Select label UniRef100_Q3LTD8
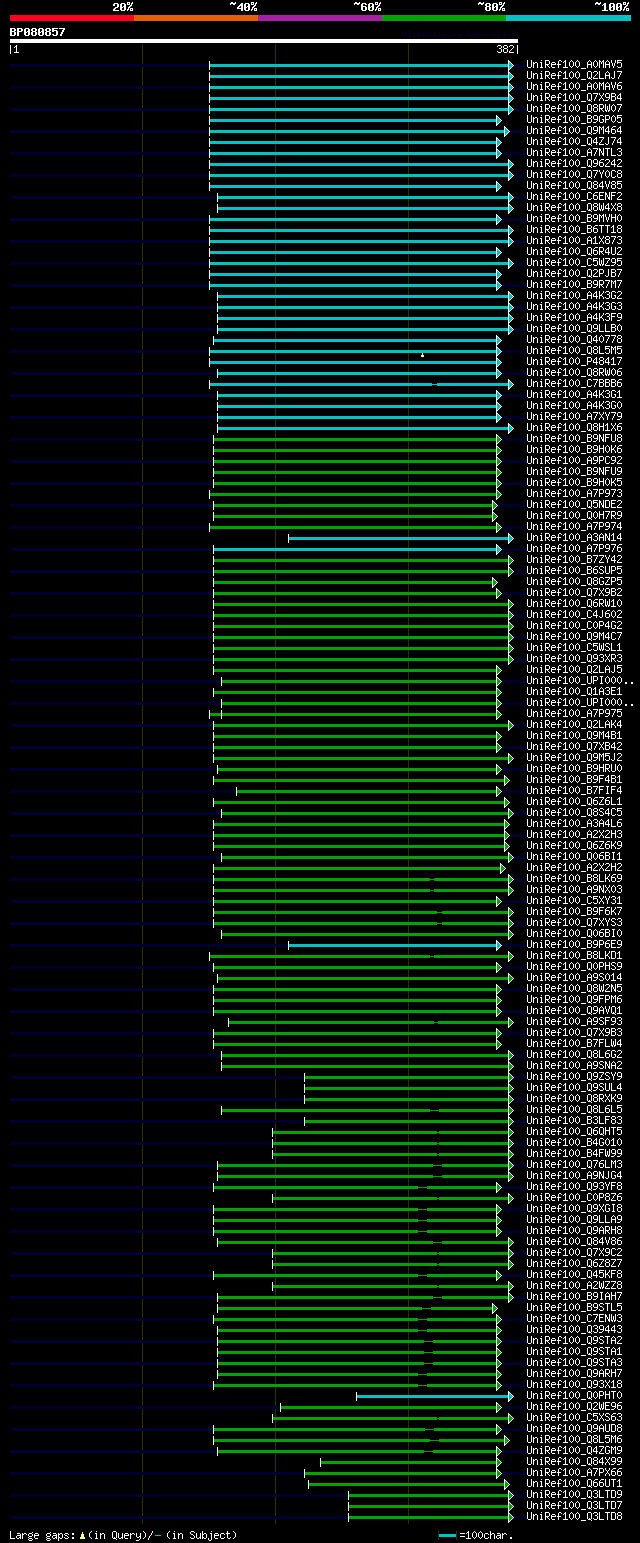The image size is (640, 1543). point(574,1516)
